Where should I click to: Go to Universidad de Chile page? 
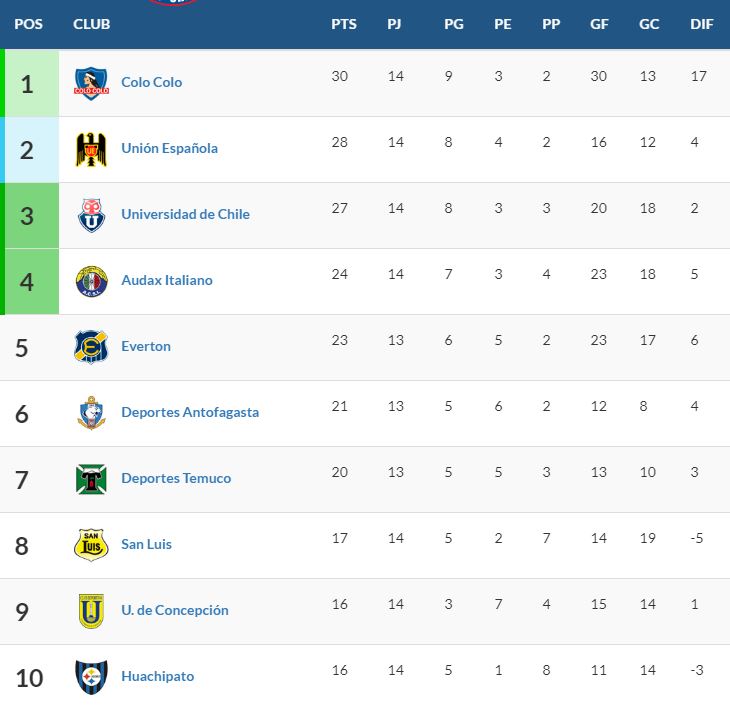(185, 214)
